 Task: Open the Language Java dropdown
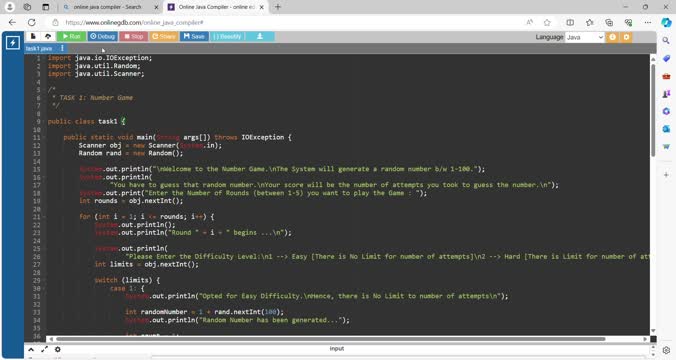point(585,37)
